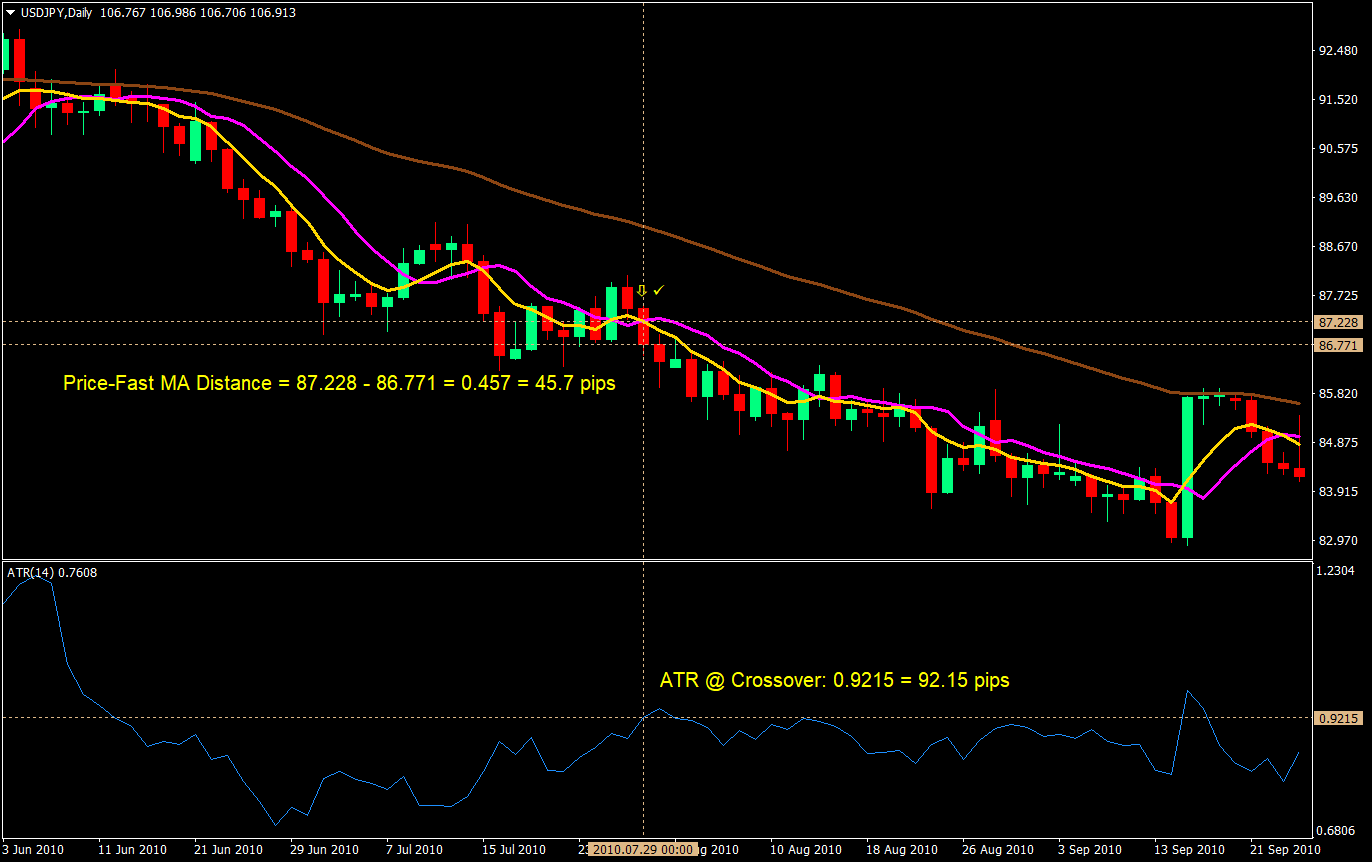Click the 3 Jun 2010 axis label
This screenshot has height=862, width=1372.
click(32, 848)
